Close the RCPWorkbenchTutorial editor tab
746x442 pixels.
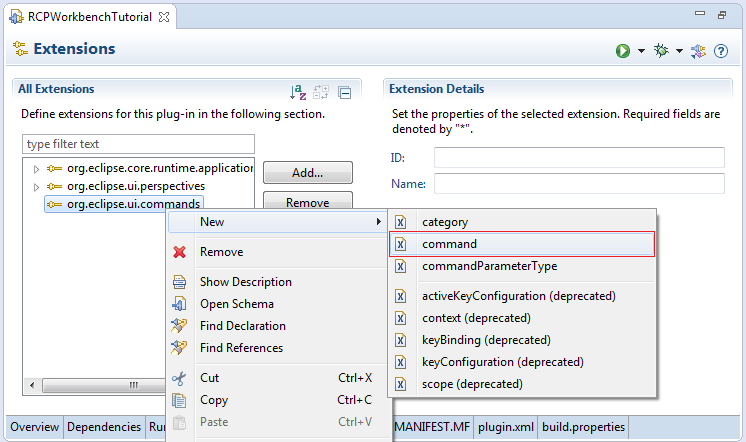click(x=164, y=17)
